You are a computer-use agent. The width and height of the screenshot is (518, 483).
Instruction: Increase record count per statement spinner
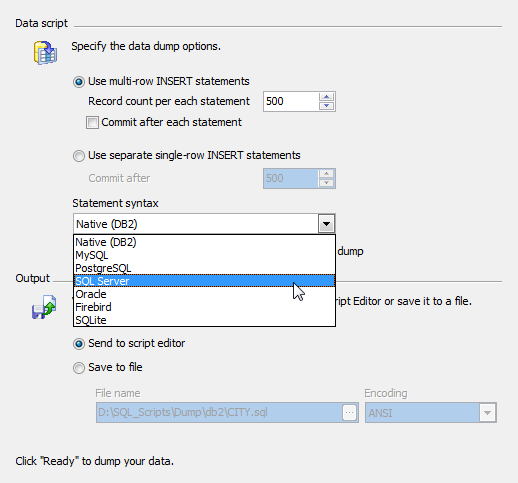(x=326, y=97)
